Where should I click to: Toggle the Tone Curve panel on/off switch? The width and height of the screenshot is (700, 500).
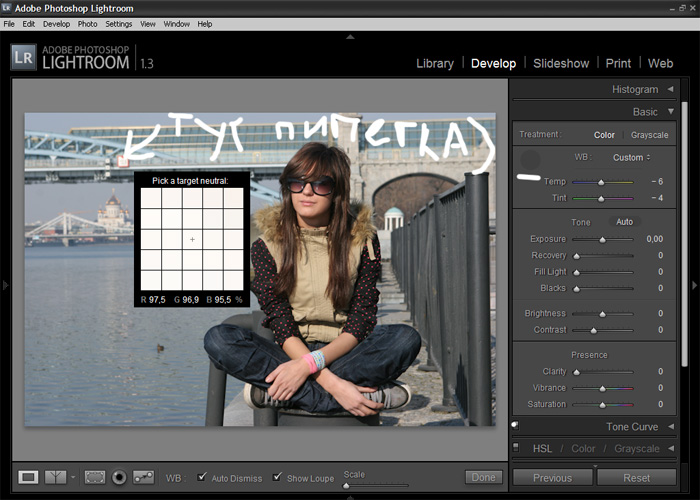point(514,426)
